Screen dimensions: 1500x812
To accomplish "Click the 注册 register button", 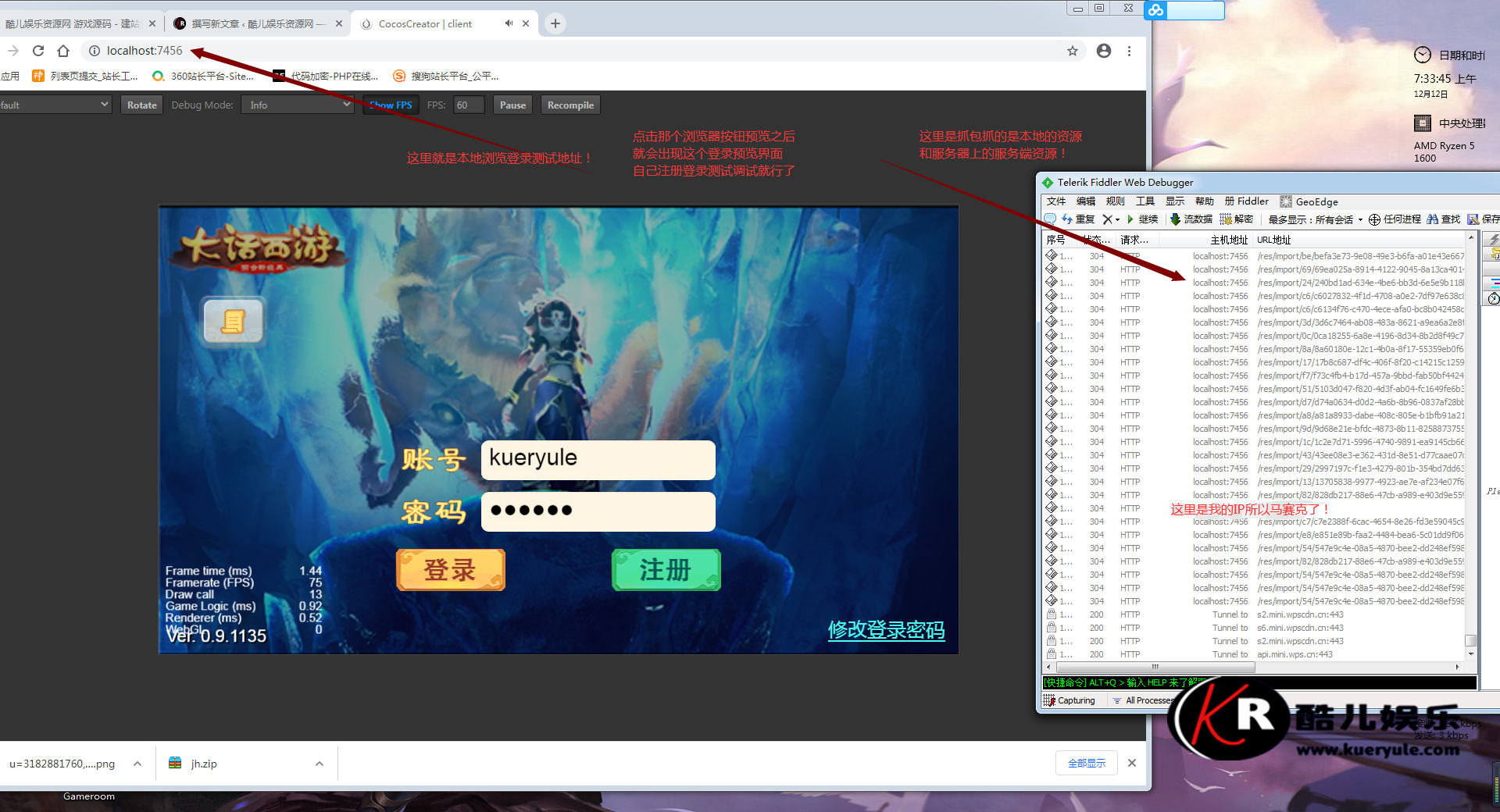I will click(666, 570).
